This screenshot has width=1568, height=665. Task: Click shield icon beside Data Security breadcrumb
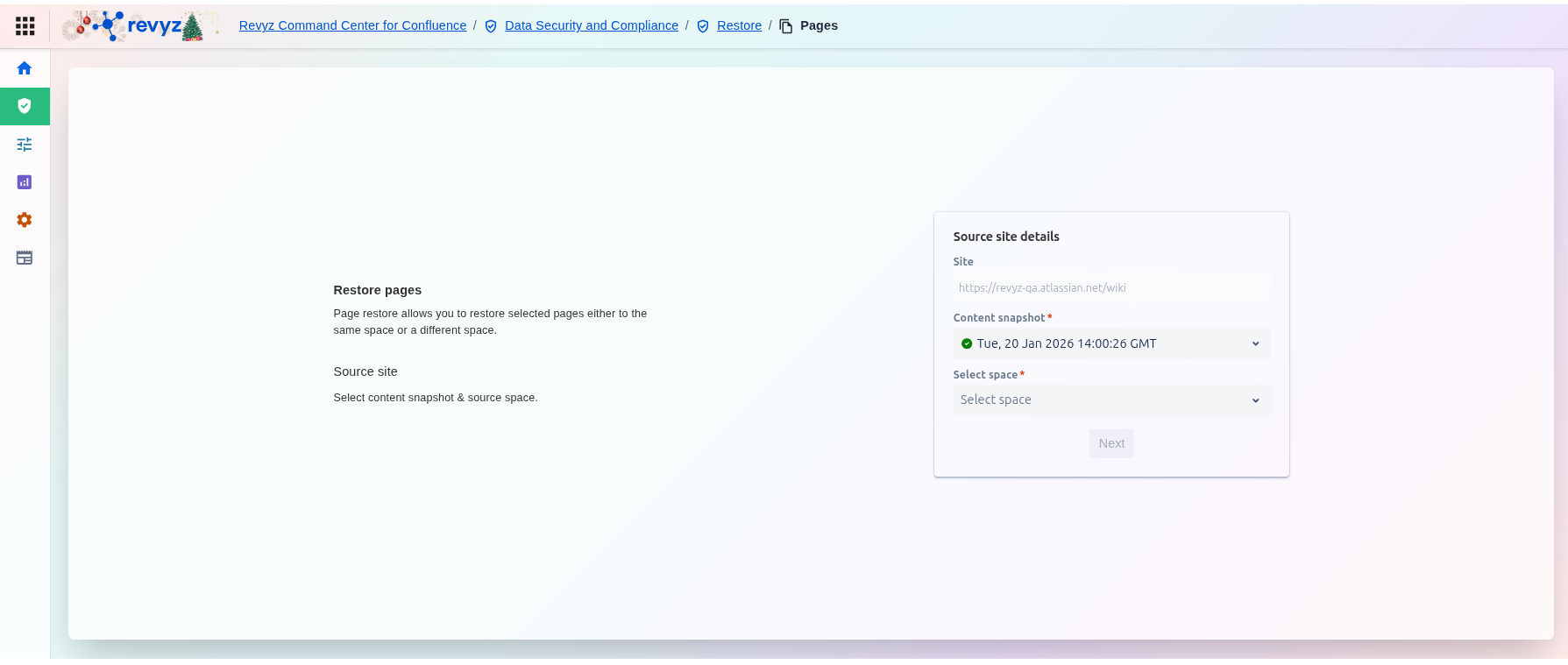(491, 26)
